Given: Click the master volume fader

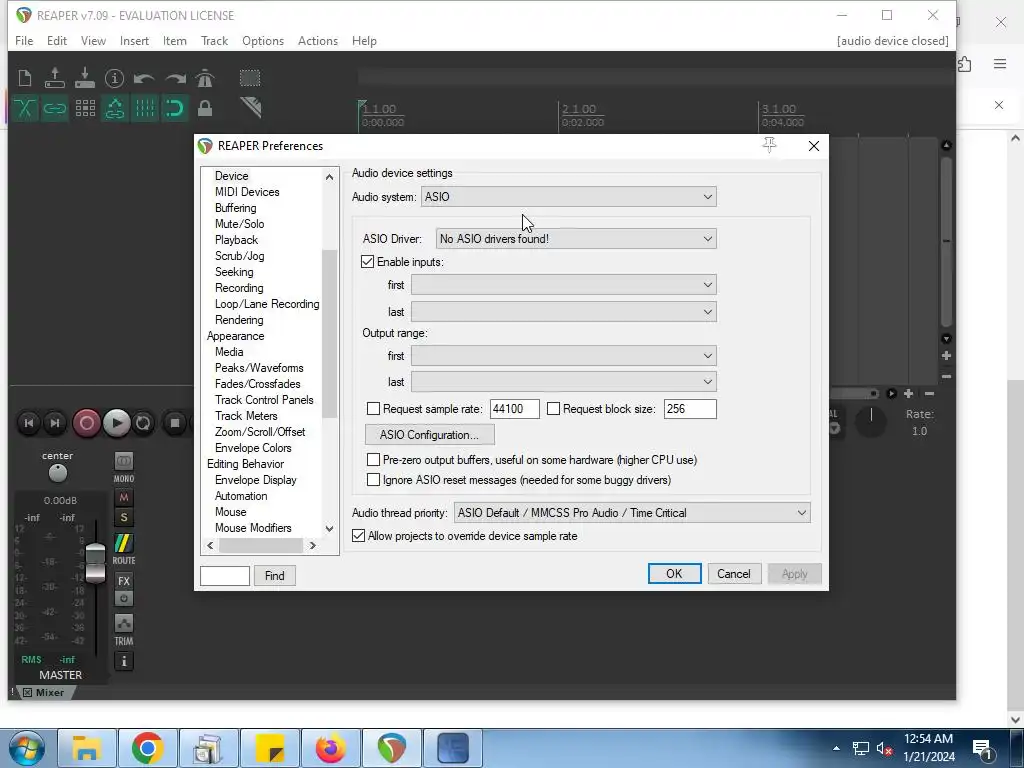Looking at the screenshot, I should (95, 563).
